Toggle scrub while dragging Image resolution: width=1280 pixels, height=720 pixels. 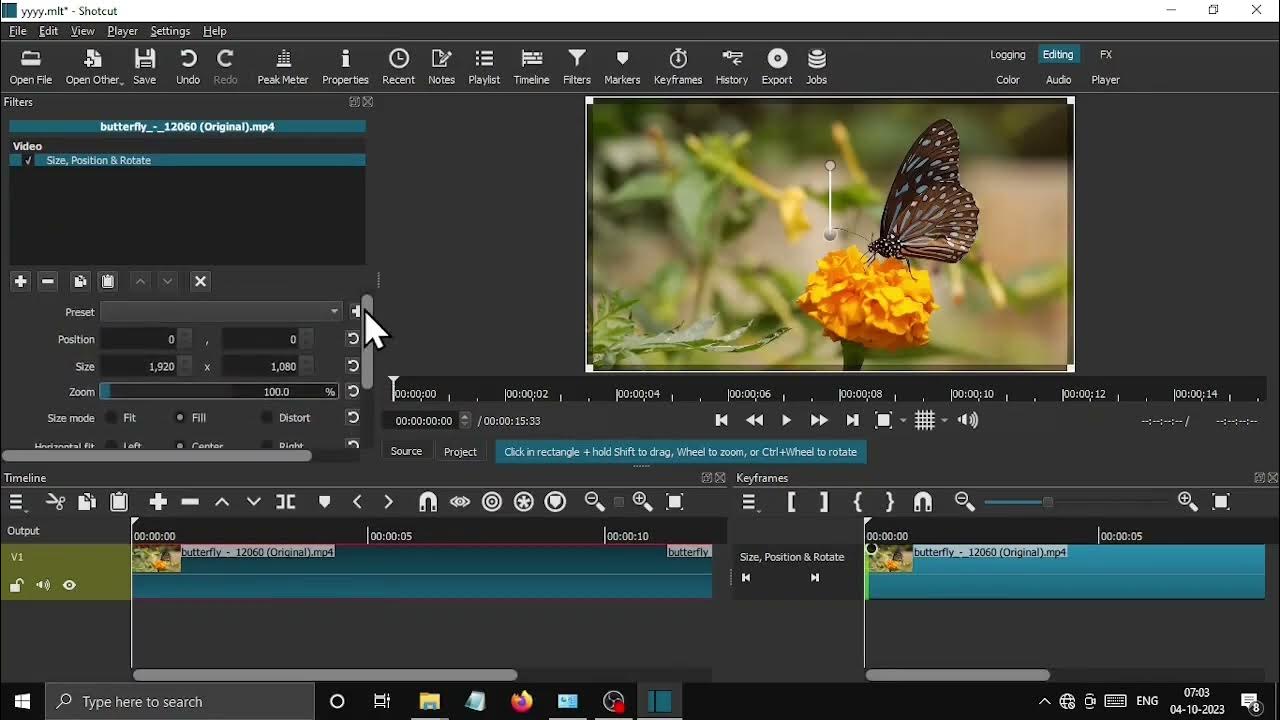pos(460,502)
